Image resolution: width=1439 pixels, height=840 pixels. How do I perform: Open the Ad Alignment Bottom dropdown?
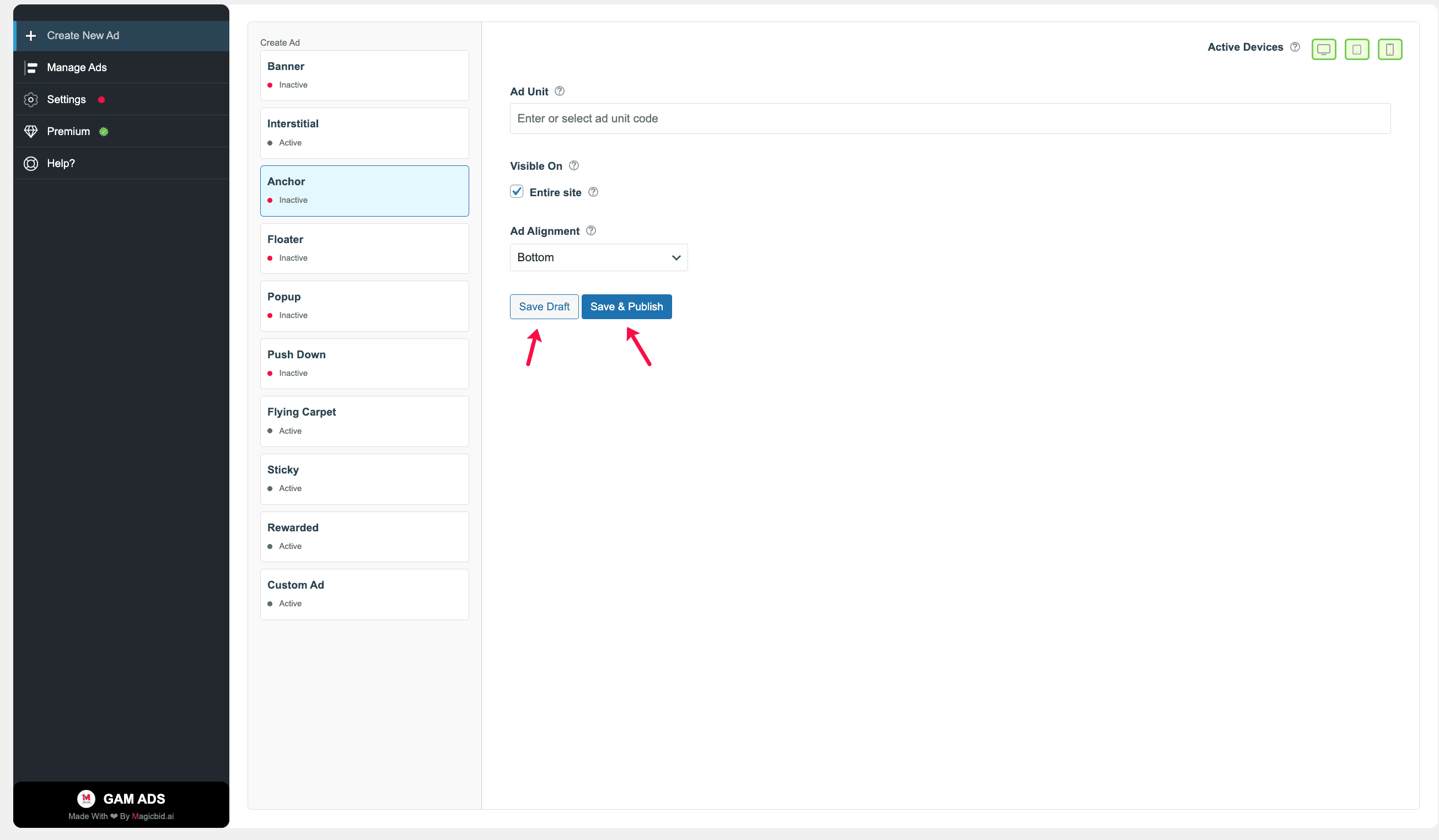pos(598,257)
